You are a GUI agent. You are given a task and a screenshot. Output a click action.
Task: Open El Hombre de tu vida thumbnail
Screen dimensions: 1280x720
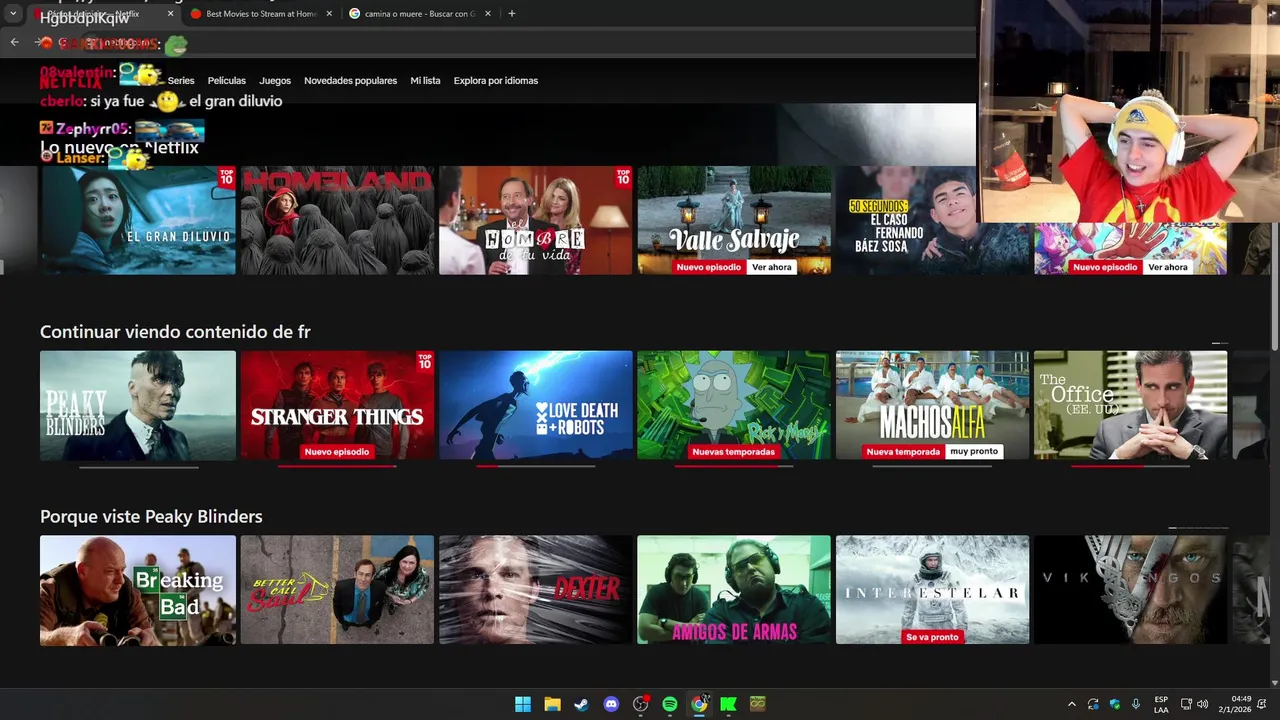point(536,220)
